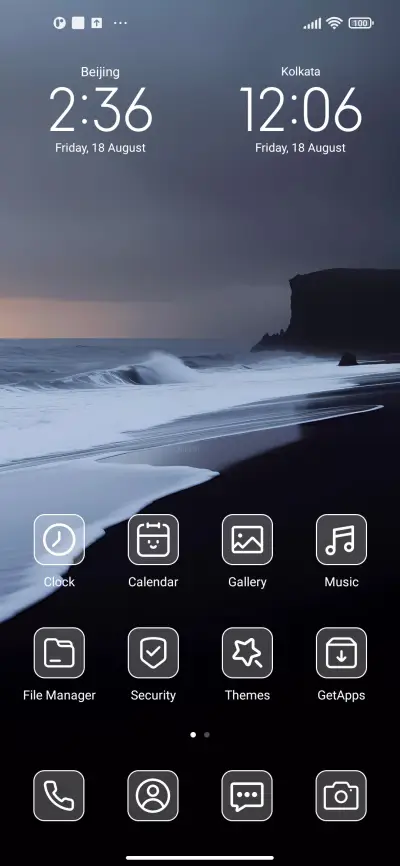Tap the date under Beijing clock

(101, 148)
